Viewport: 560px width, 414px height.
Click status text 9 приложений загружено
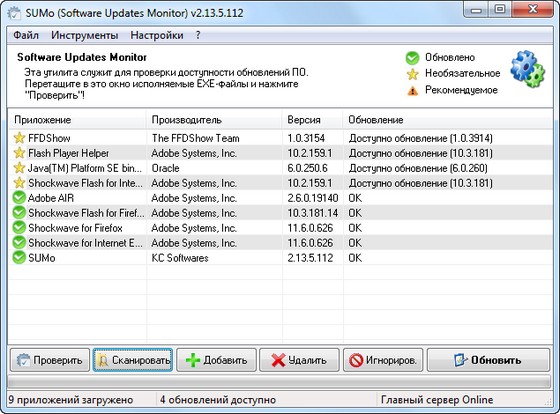[x=70, y=400]
